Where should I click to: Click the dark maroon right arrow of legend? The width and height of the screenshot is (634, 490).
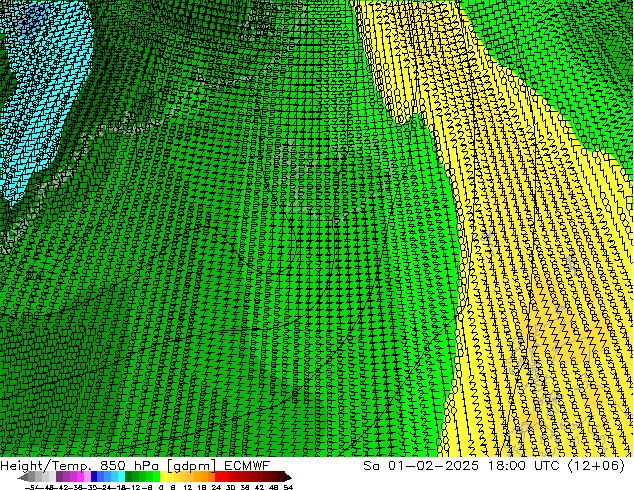tap(288, 477)
